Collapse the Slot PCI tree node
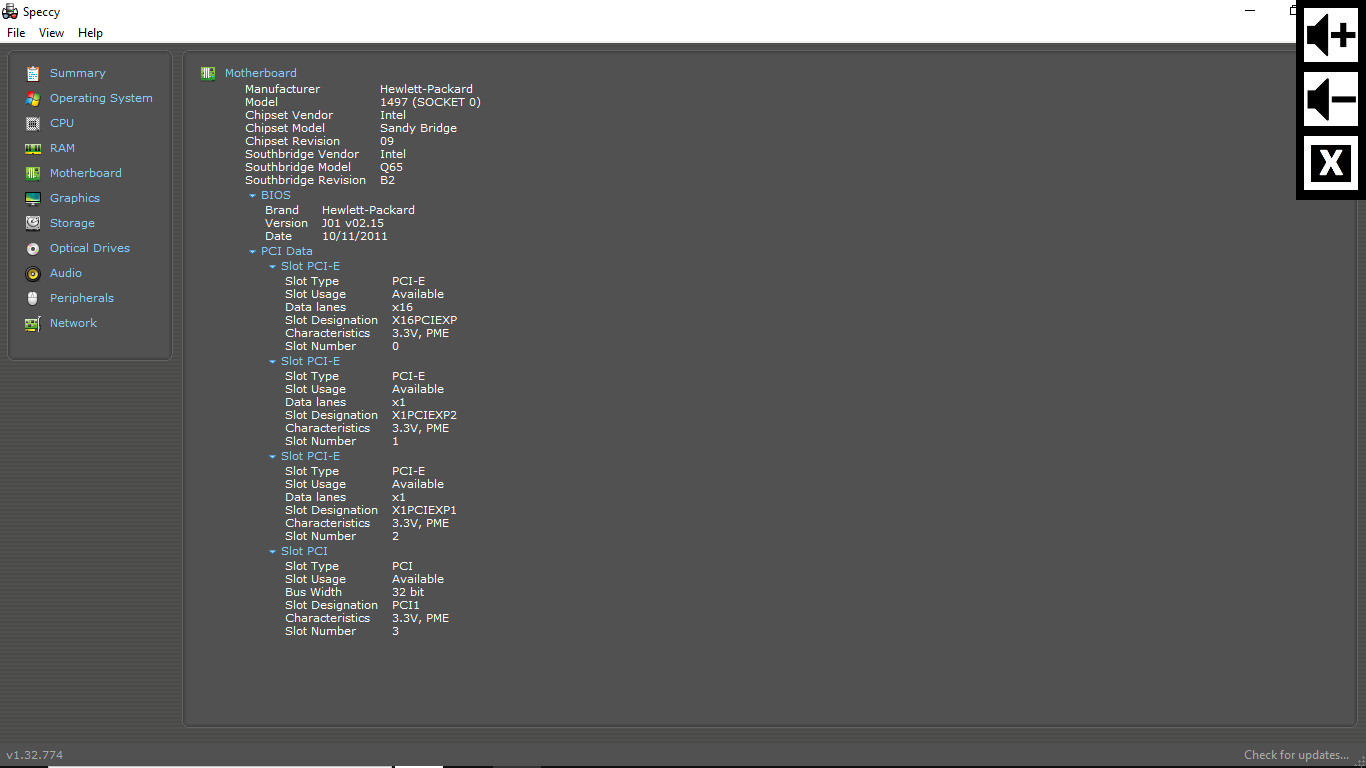Screen dimensions: 1366x768 273,552
